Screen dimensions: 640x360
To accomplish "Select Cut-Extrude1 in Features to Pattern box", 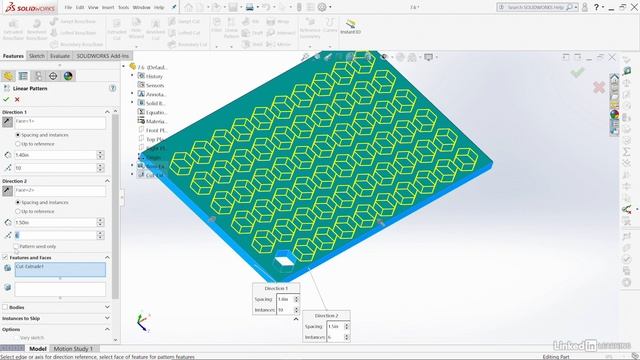I will coord(30,267).
